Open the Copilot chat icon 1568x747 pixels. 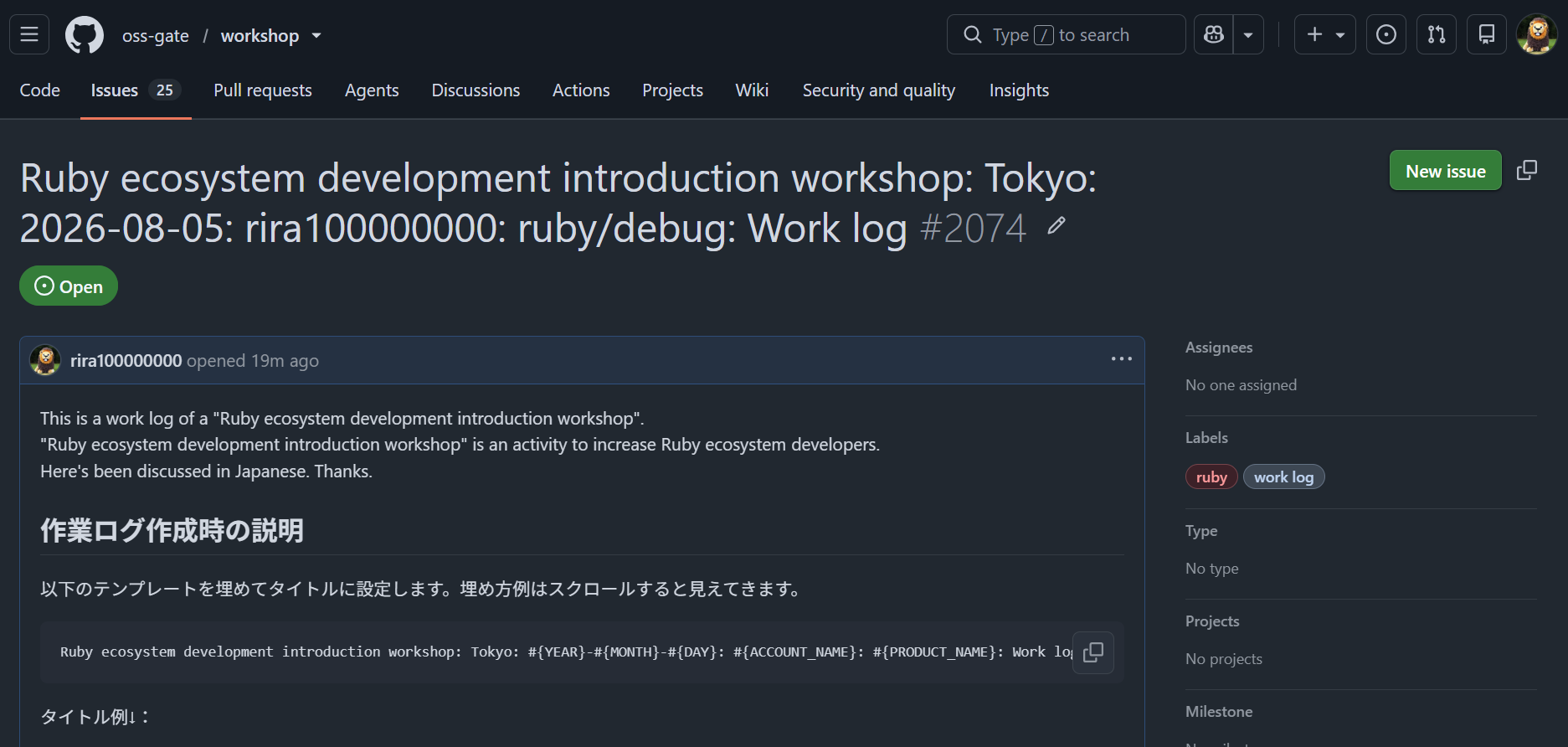[x=1214, y=34]
